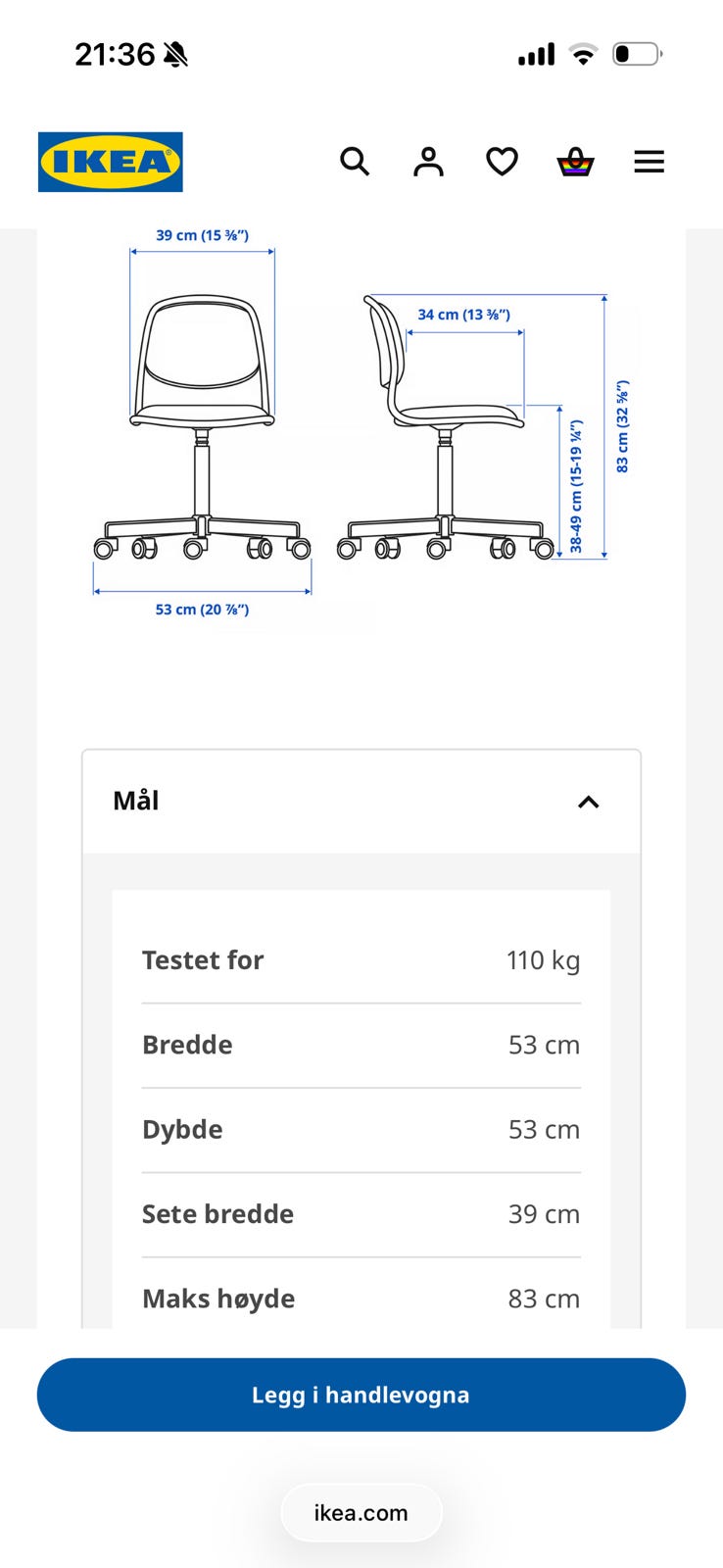This screenshot has height=1568, width=723.
Task: Tap the silent mode bell icon
Action: click(176, 55)
